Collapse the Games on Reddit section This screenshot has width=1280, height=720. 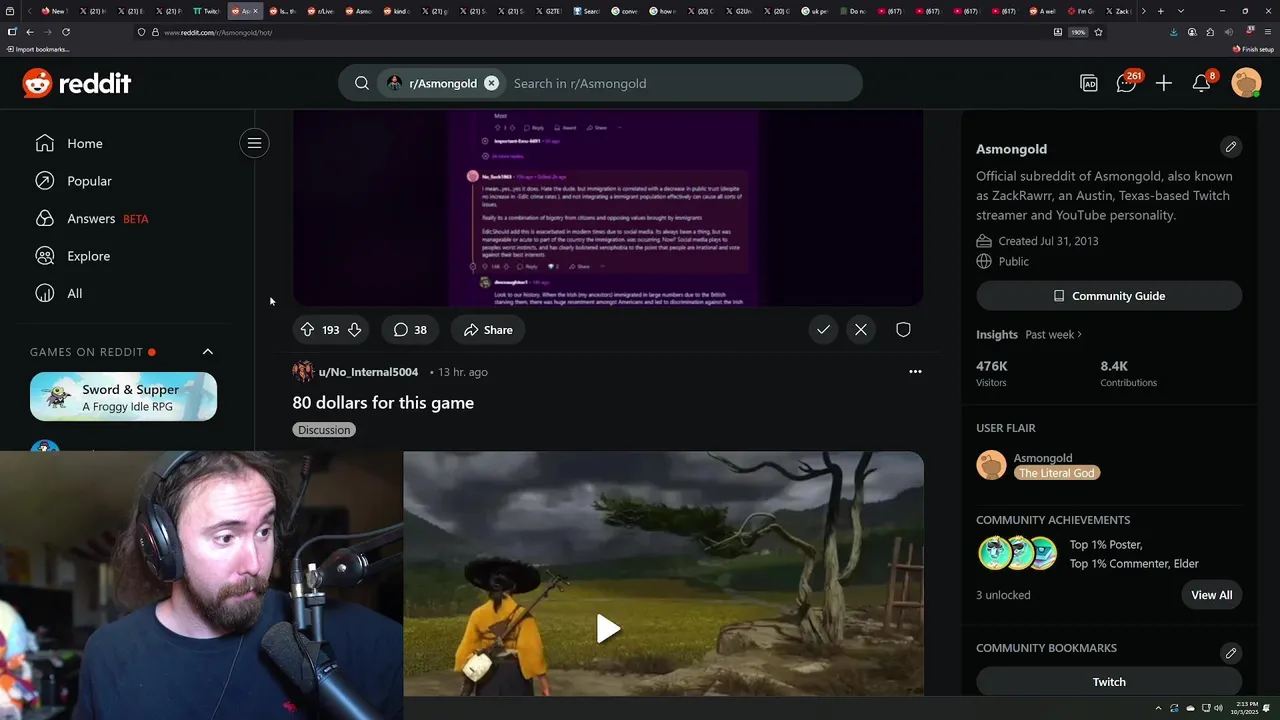tap(208, 352)
